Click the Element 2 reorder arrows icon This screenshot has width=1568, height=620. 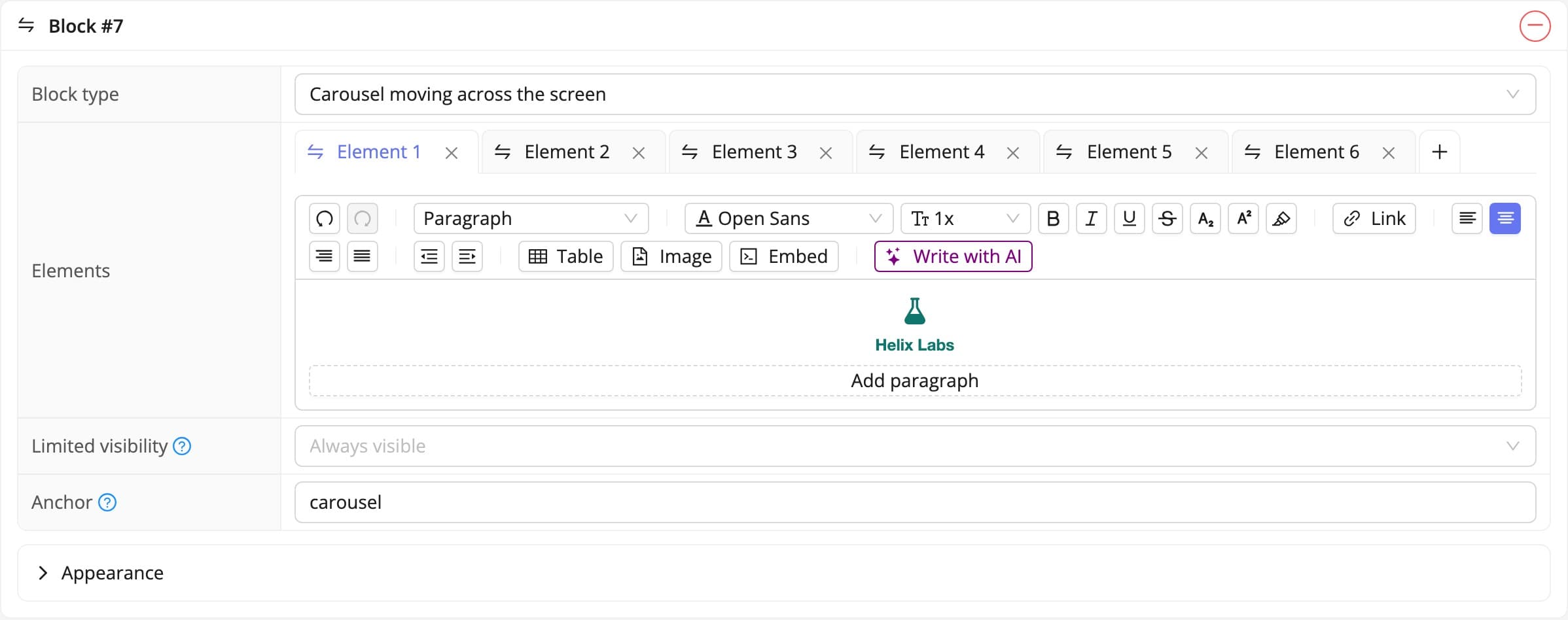(x=503, y=152)
